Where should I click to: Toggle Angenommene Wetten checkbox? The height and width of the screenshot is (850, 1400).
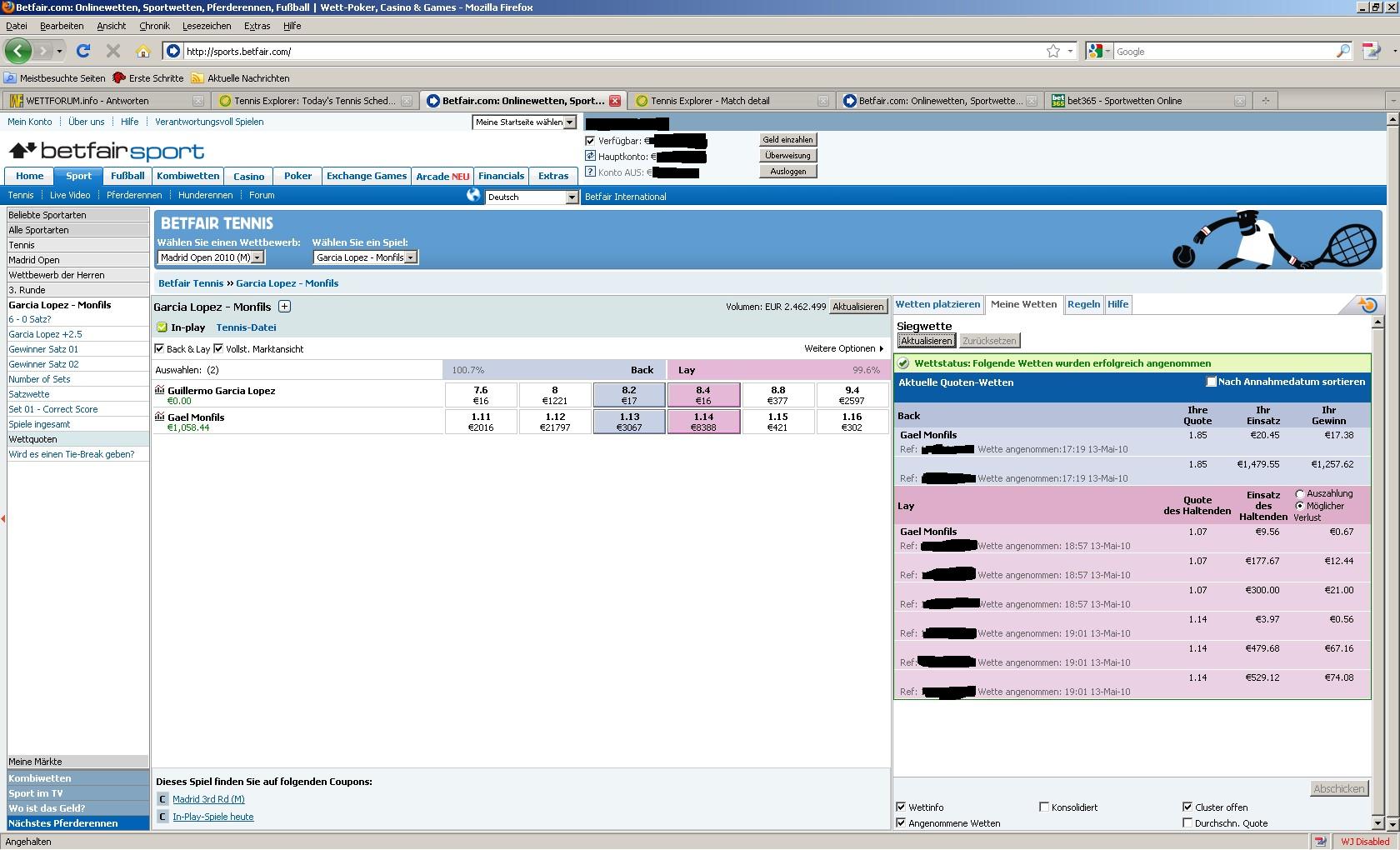pos(901,822)
